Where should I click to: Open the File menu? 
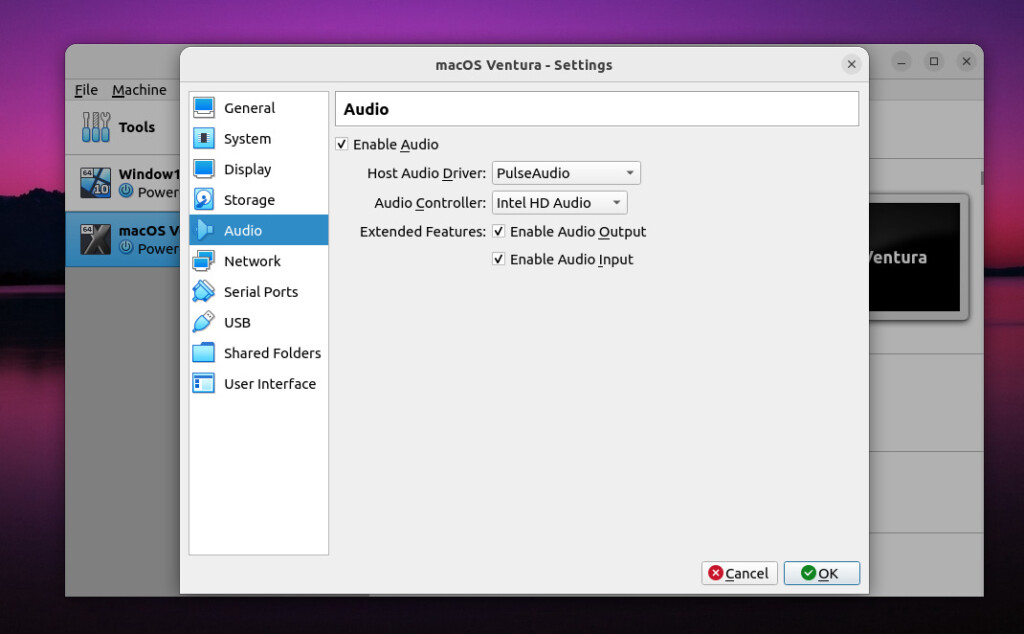[86, 90]
